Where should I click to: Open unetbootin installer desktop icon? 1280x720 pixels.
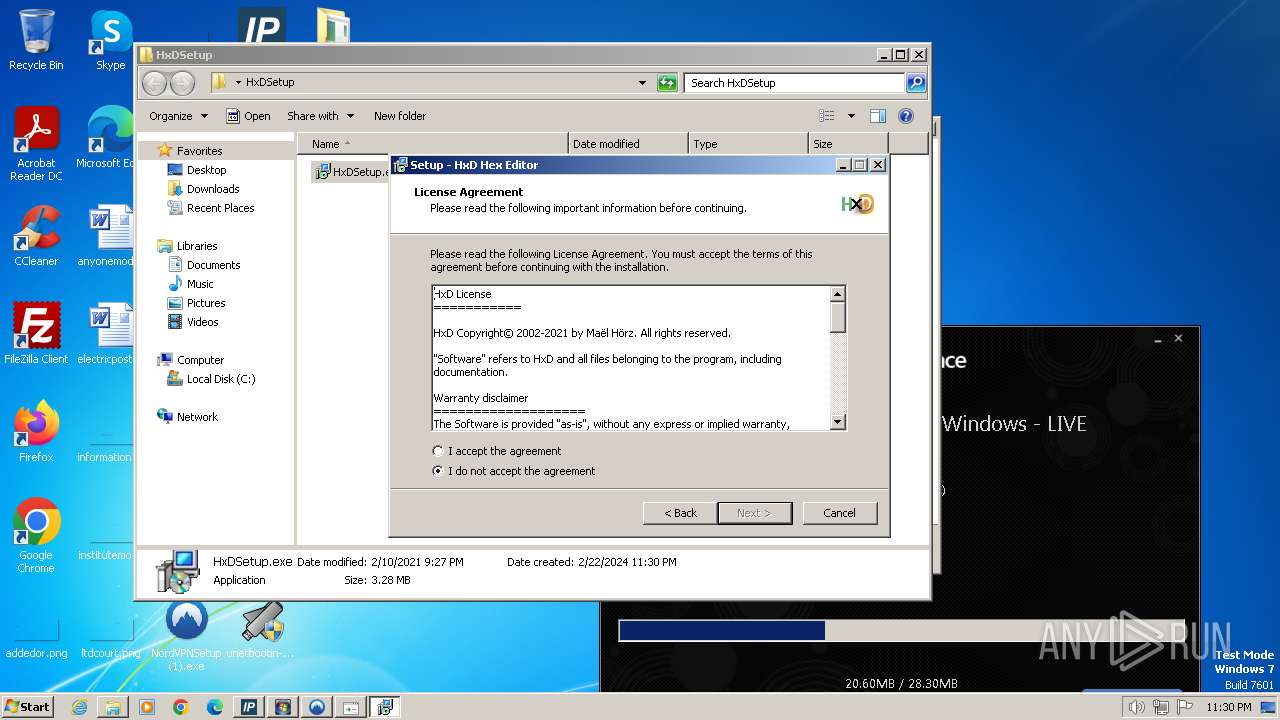261,630
